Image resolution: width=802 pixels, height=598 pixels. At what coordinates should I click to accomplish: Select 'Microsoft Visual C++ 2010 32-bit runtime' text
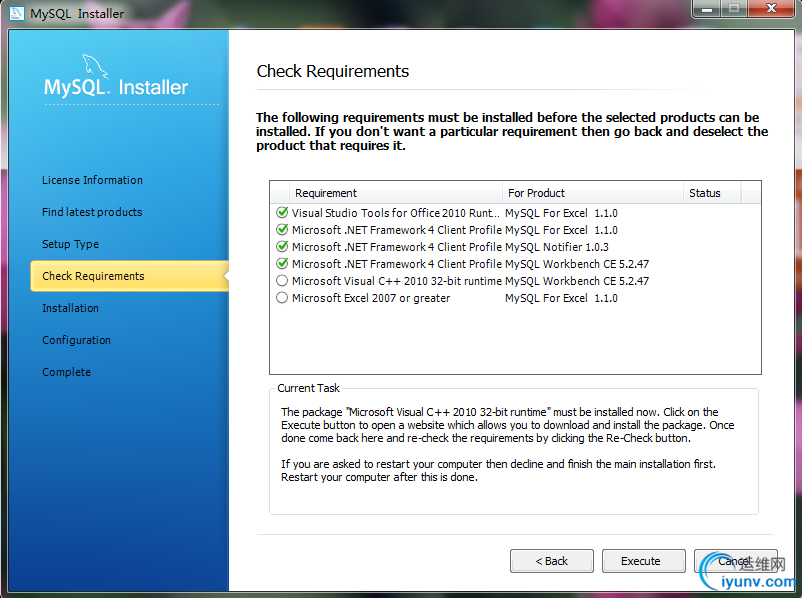point(396,281)
